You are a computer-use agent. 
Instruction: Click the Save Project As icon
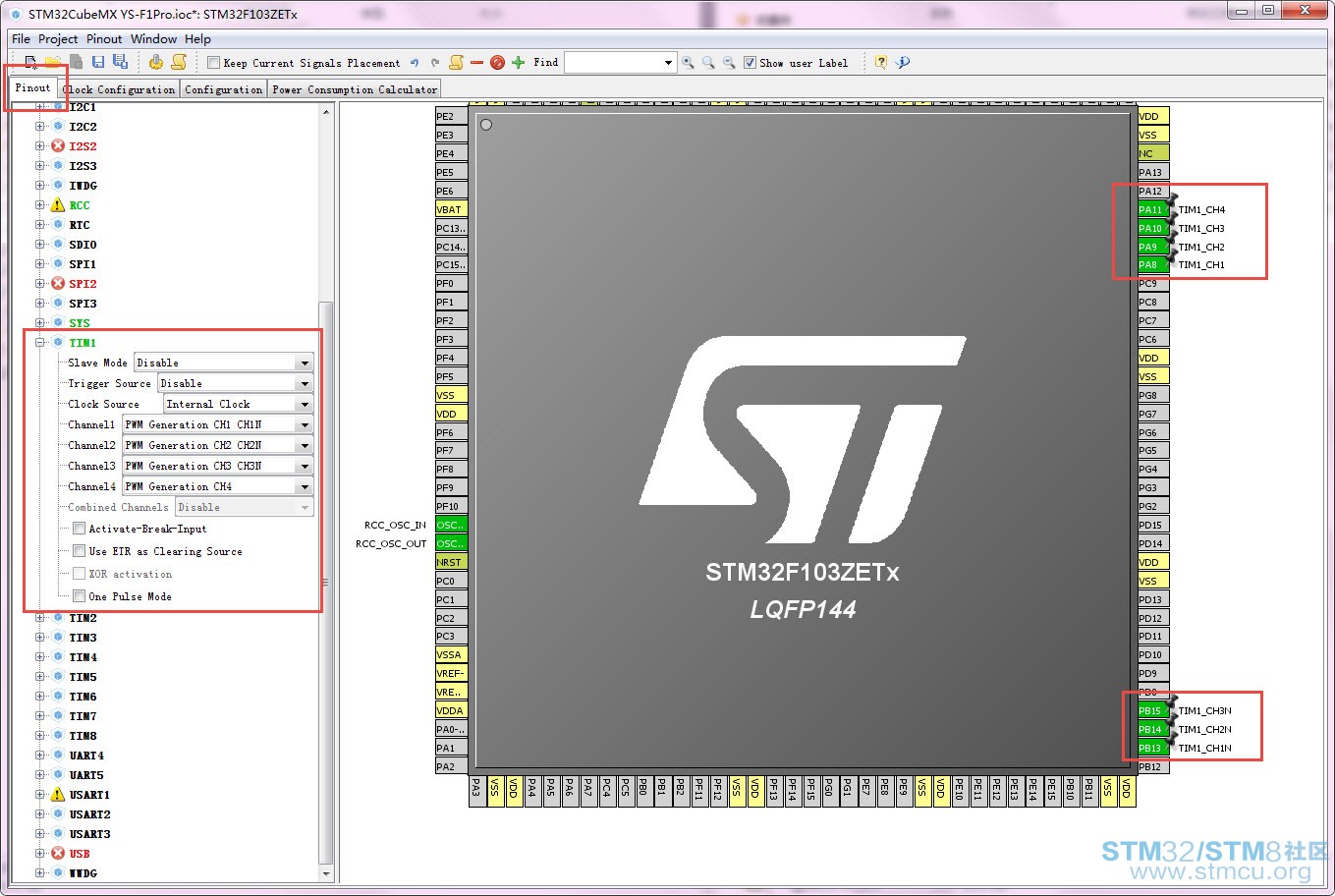click(x=120, y=62)
